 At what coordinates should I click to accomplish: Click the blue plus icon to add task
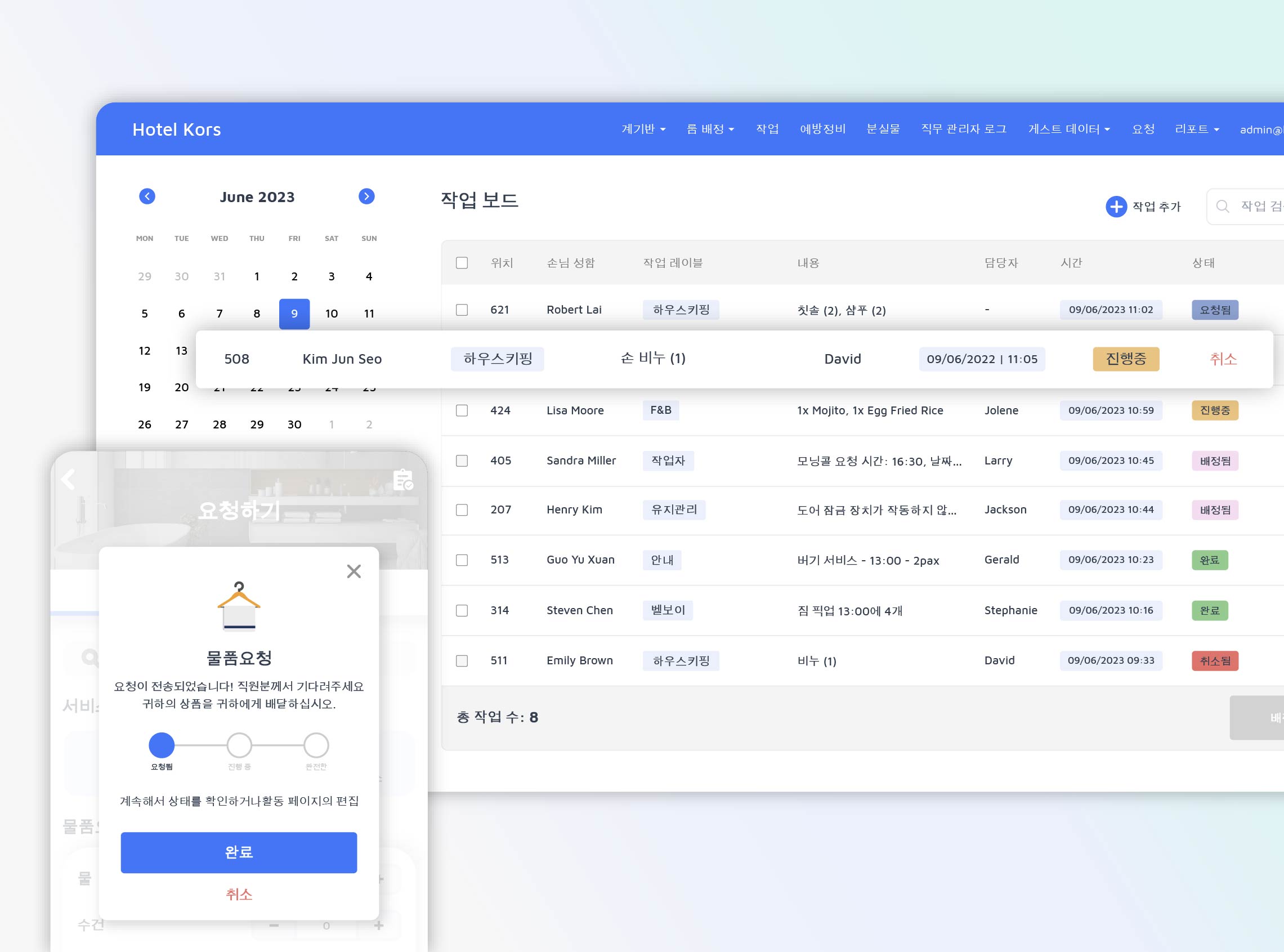[1116, 206]
